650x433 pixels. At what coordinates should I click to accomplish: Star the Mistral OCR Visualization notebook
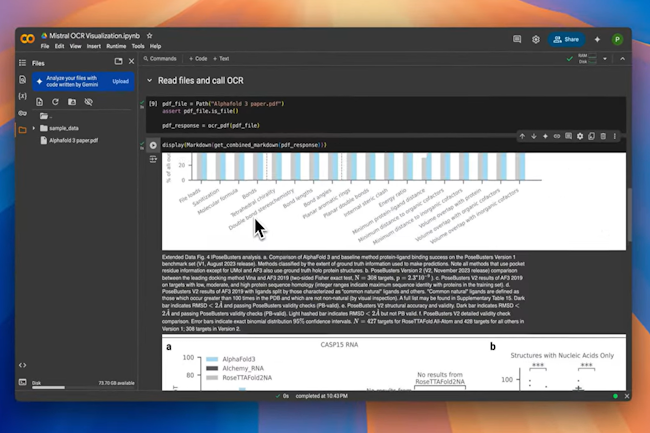(x=150, y=36)
